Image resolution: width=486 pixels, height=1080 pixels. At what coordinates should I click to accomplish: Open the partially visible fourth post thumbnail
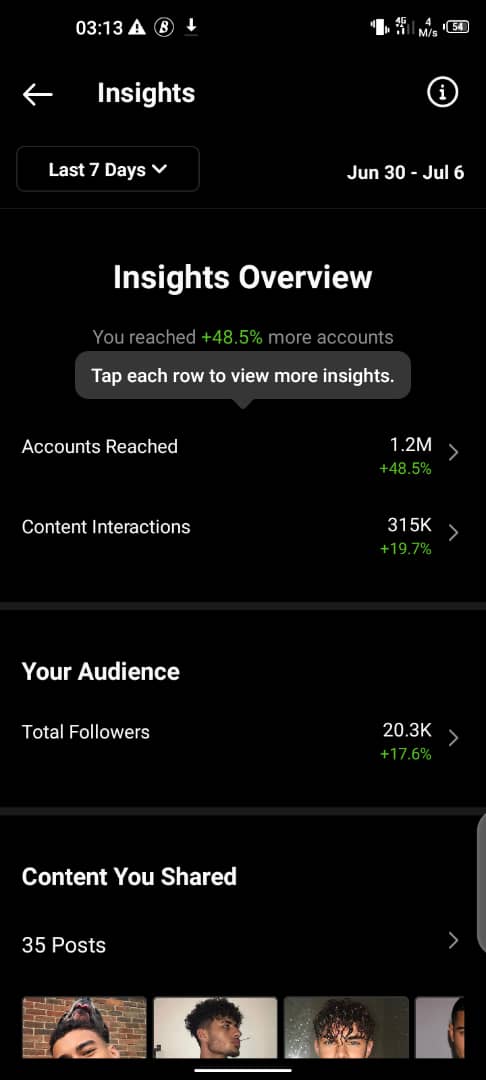[439, 1027]
